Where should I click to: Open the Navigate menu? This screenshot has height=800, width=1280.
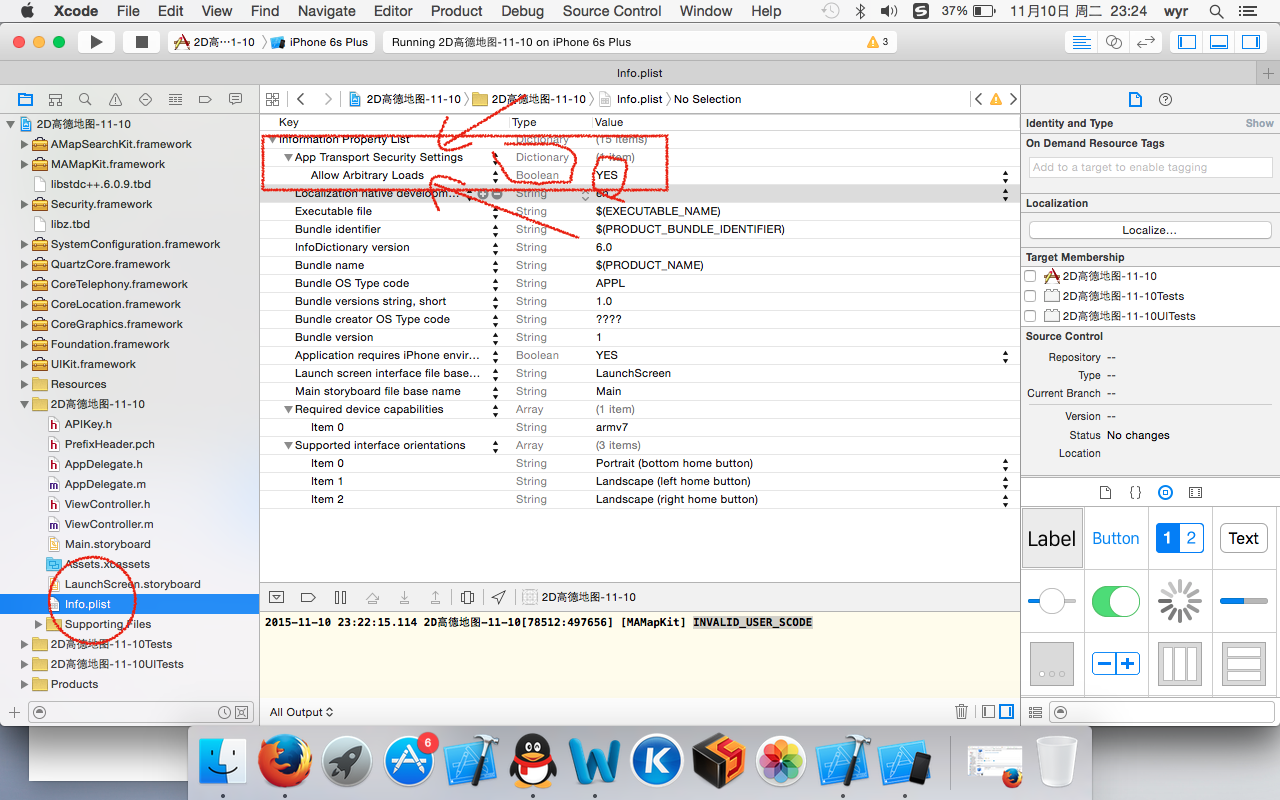327,11
